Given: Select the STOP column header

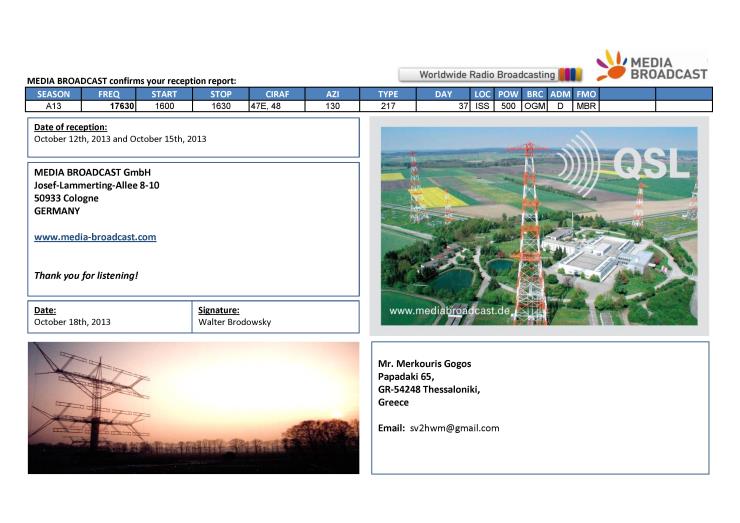Looking at the screenshot, I should tap(221, 94).
